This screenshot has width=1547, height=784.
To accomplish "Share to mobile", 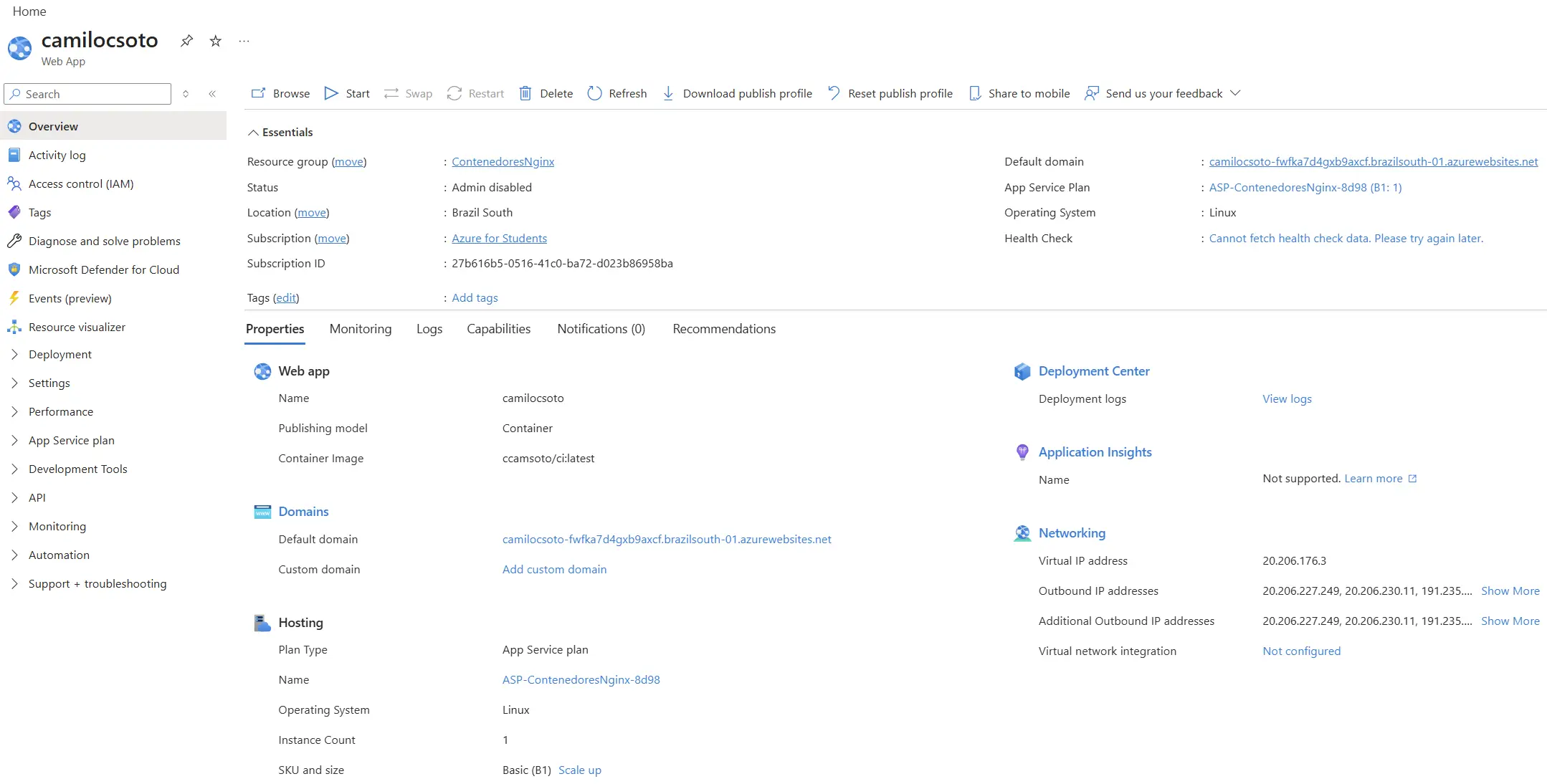I will (1019, 93).
